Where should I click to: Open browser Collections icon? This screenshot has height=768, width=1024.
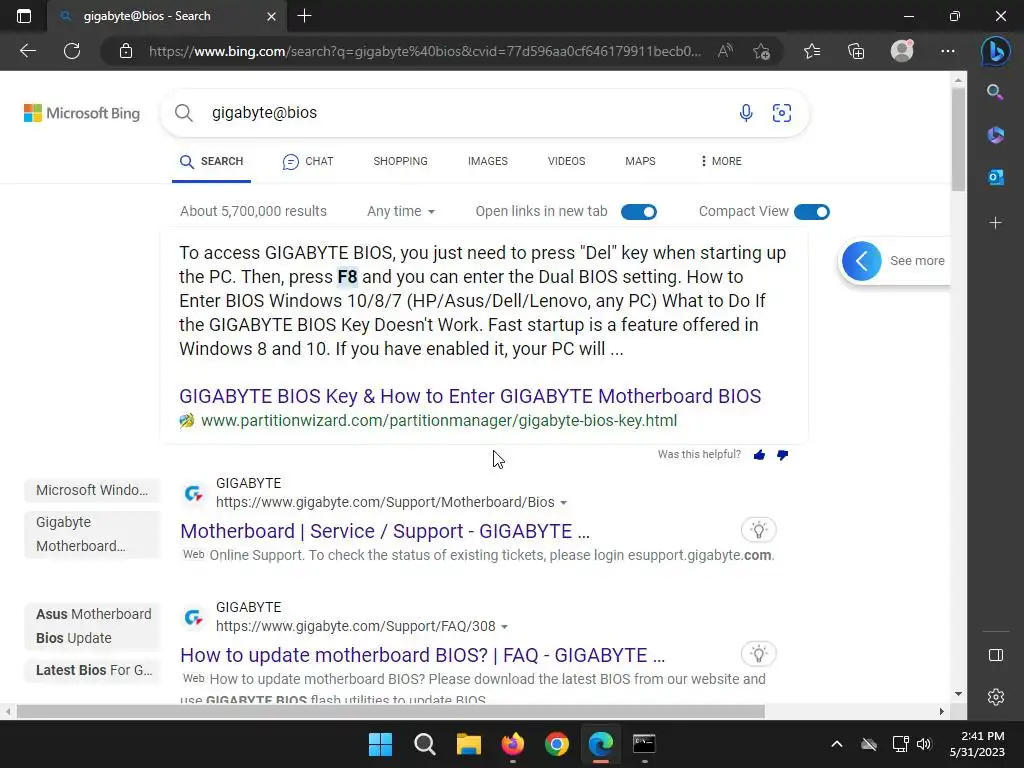pos(856,51)
